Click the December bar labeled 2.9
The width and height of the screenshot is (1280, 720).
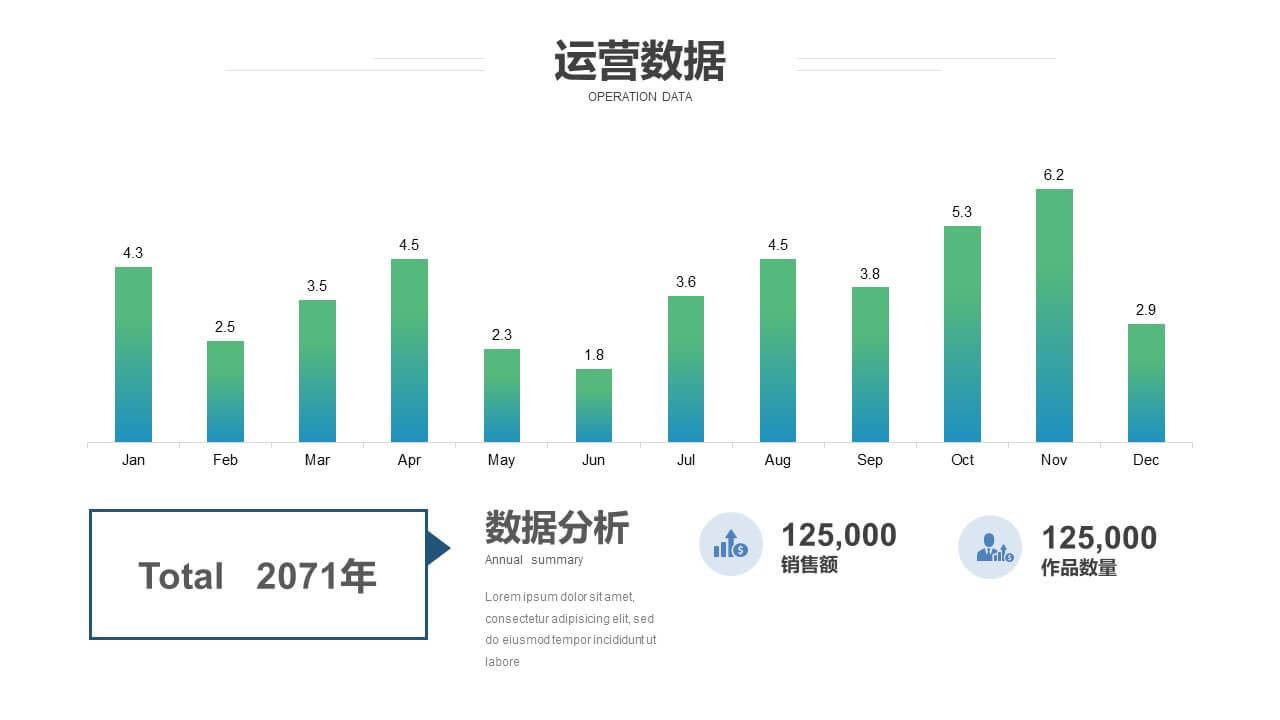(x=1146, y=382)
